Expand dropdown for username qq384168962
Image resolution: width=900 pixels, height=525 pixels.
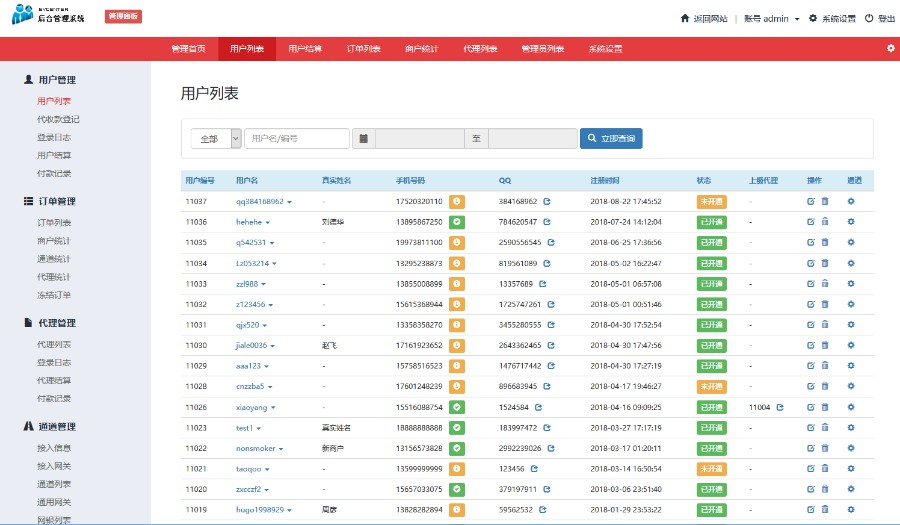(289, 202)
